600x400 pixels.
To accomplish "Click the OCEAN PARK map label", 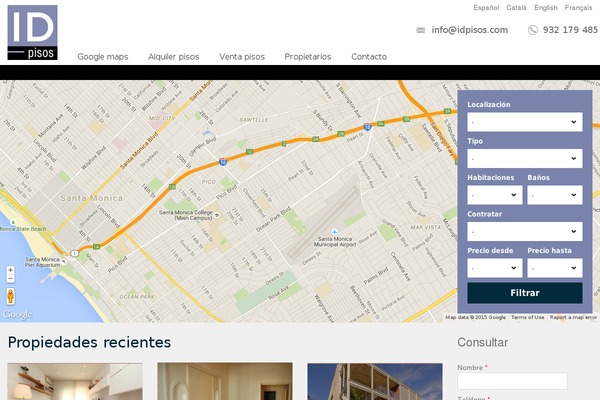I will point(137,297).
